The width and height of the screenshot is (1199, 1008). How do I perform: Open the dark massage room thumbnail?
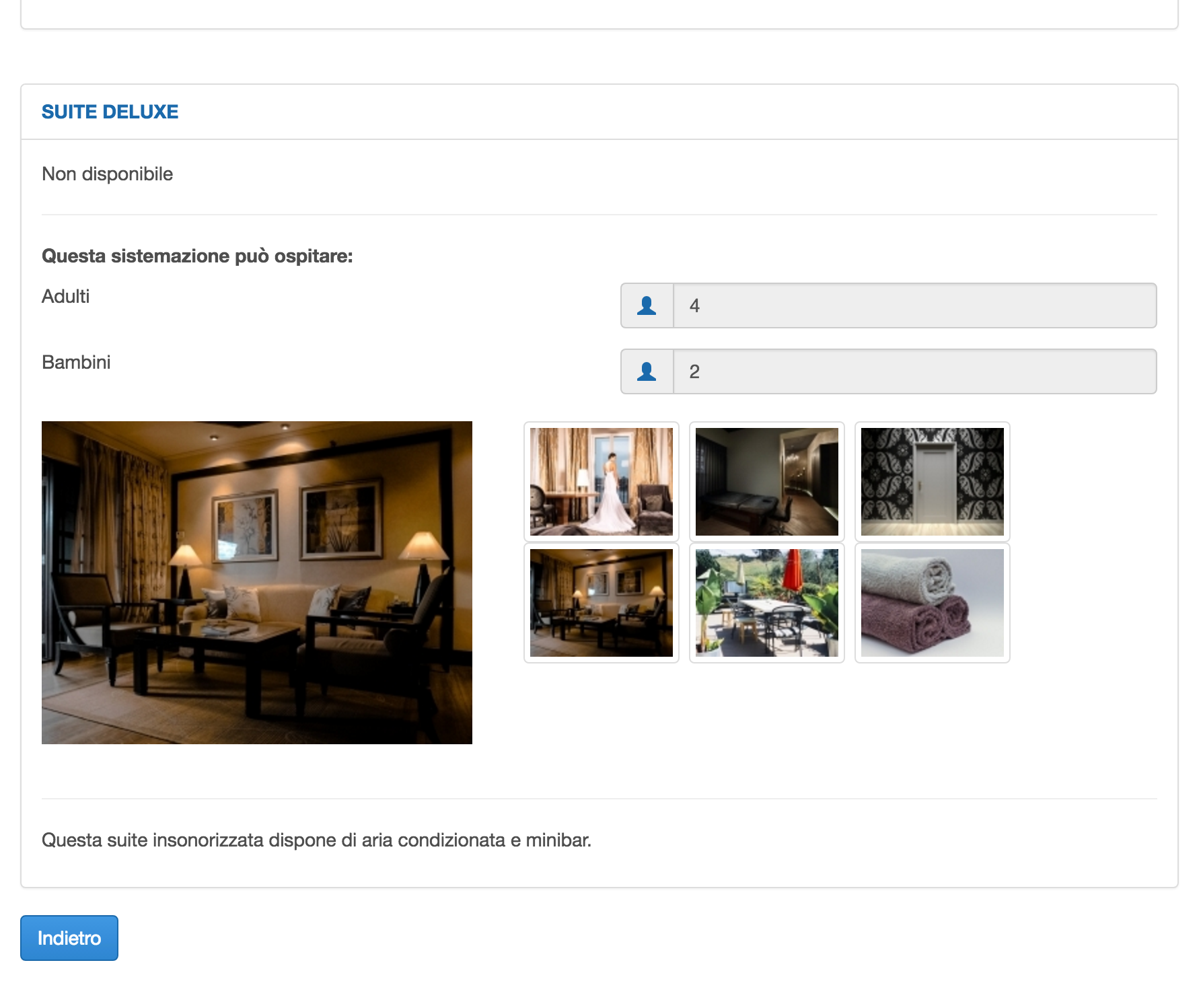[x=766, y=482]
